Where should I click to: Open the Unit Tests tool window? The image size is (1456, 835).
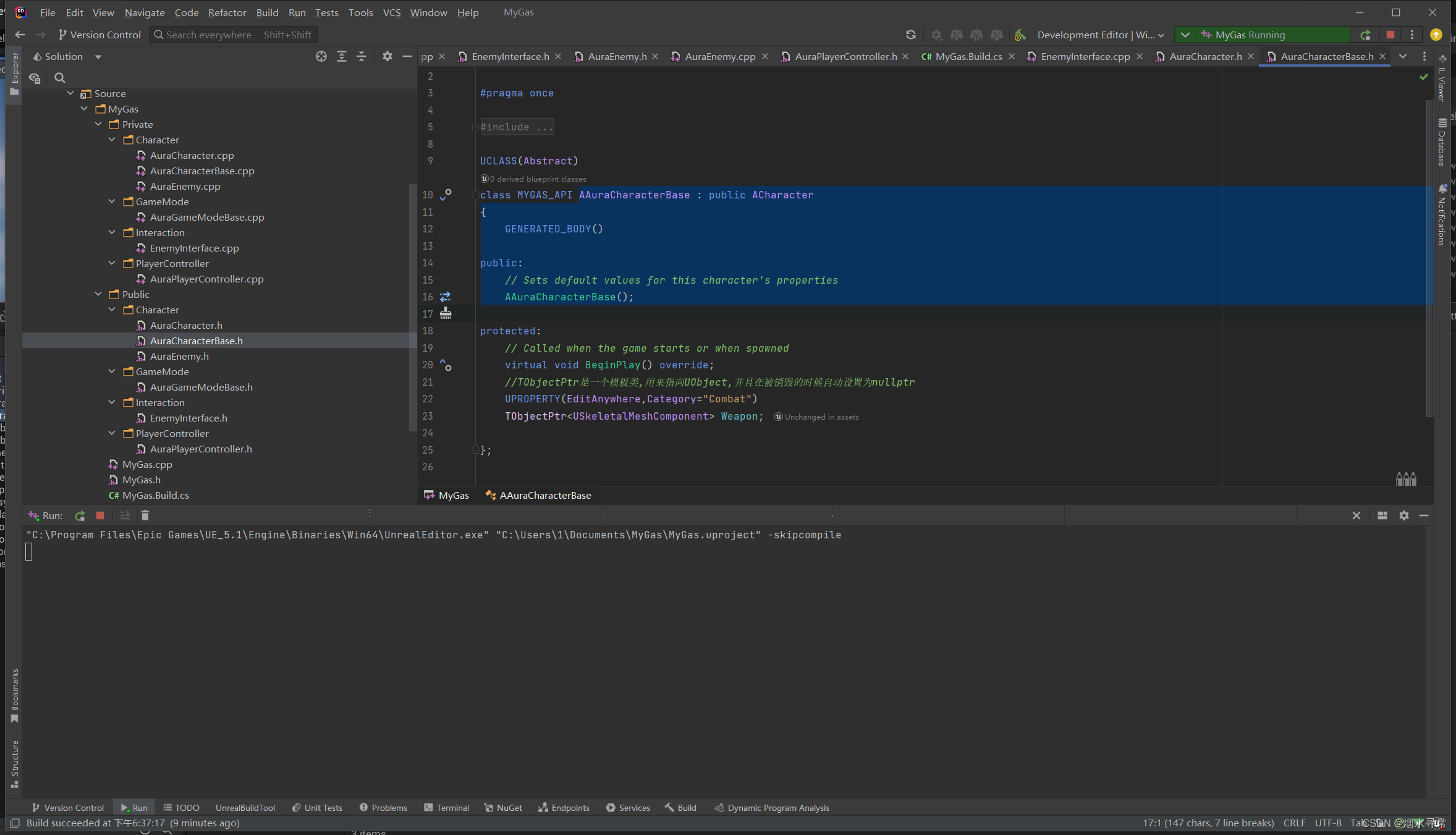click(x=317, y=808)
